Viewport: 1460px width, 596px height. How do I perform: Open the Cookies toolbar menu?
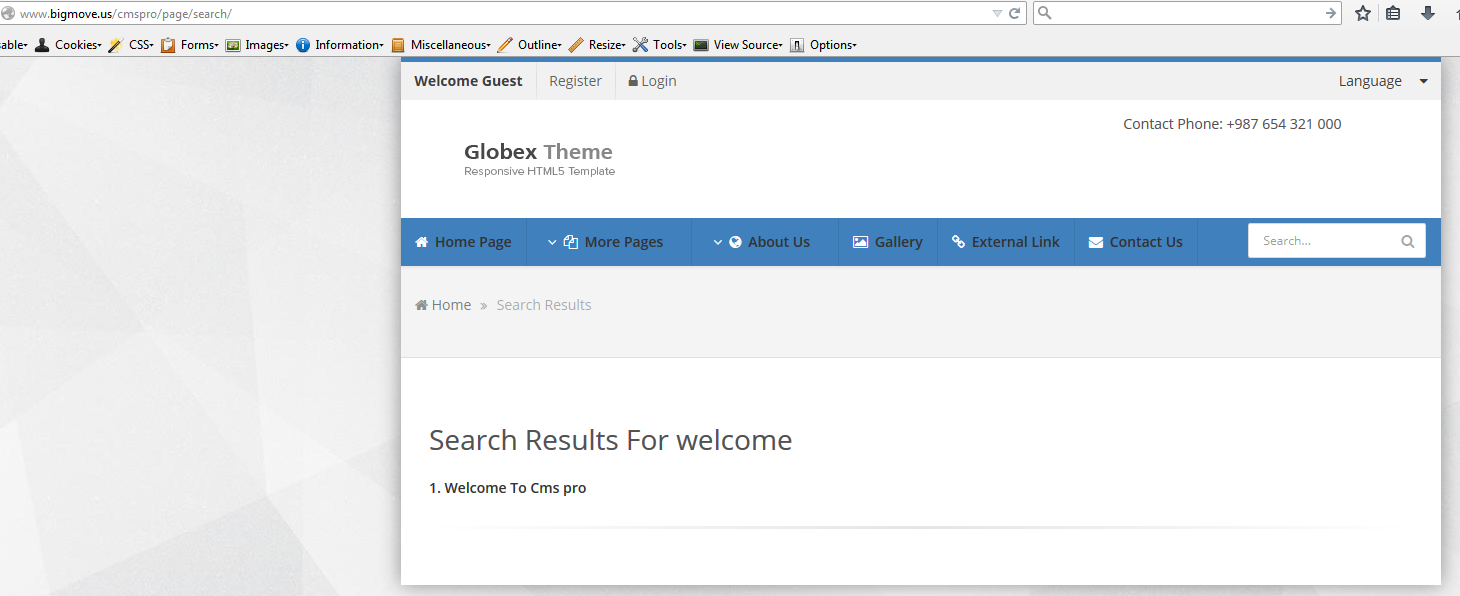pyautogui.click(x=78, y=45)
